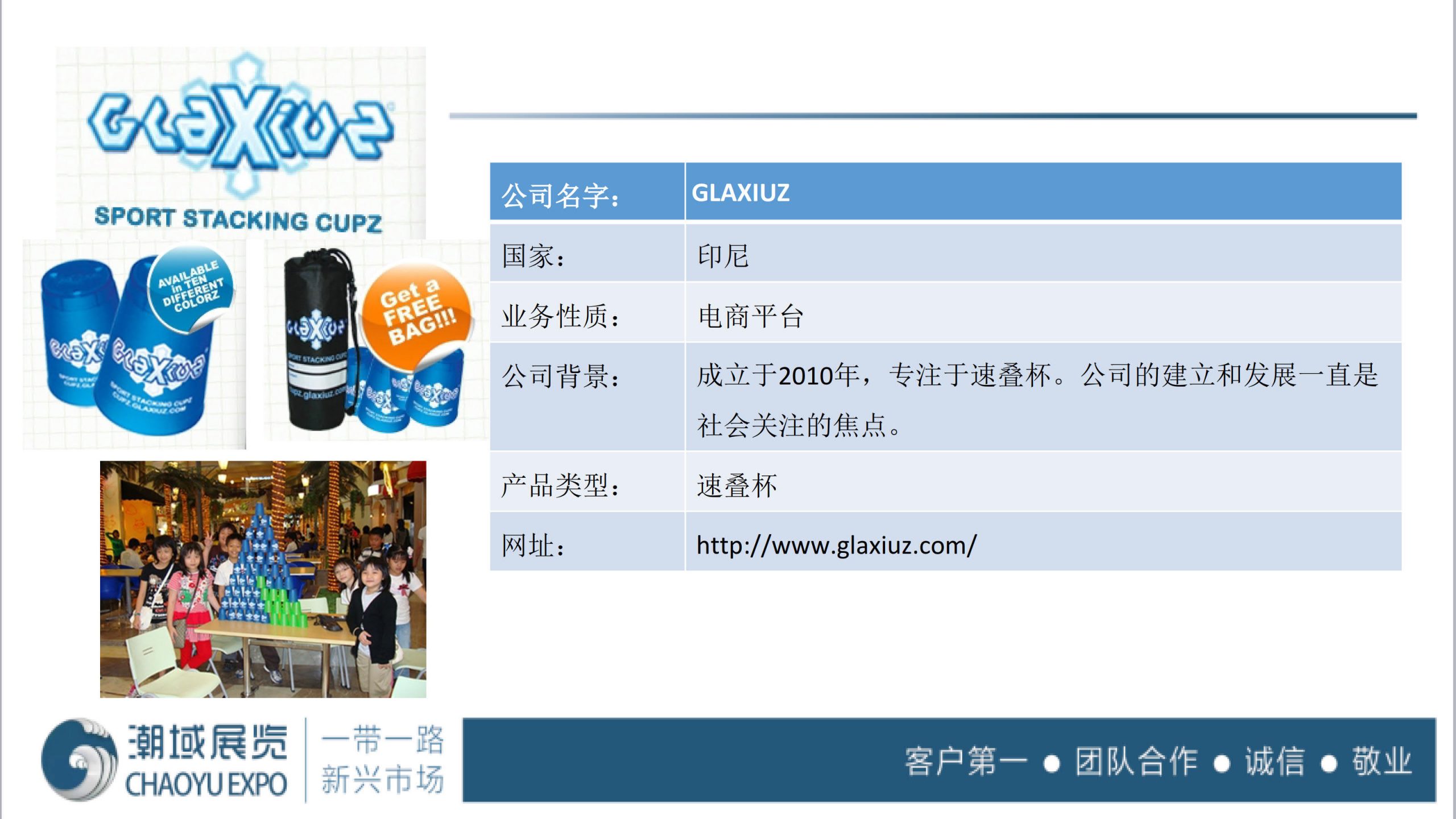1456x819 pixels.
Task: Select the '公司名字:' header label
Action: tap(560, 195)
